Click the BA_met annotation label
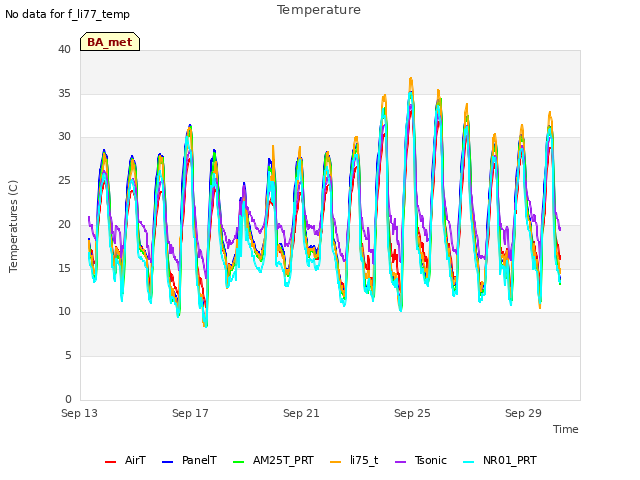640x480 pixels. tap(110, 42)
